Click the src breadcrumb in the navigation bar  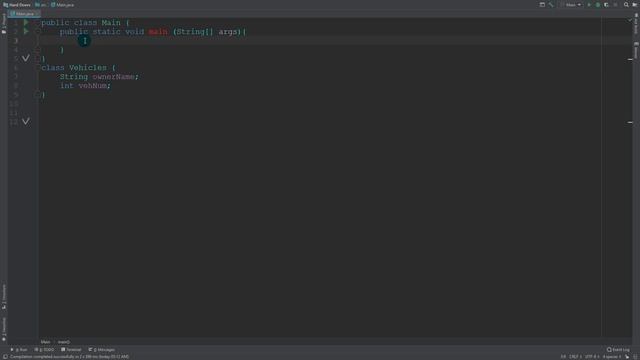pyautogui.click(x=41, y=5)
